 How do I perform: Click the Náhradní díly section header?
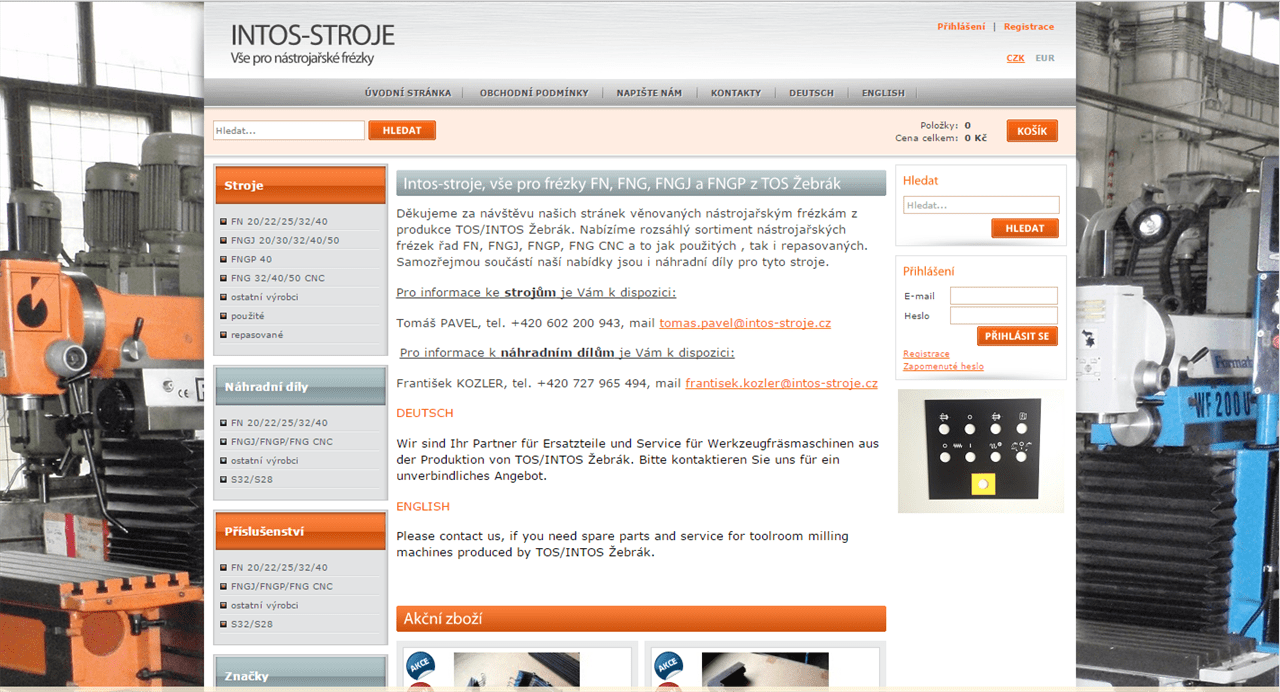300,386
